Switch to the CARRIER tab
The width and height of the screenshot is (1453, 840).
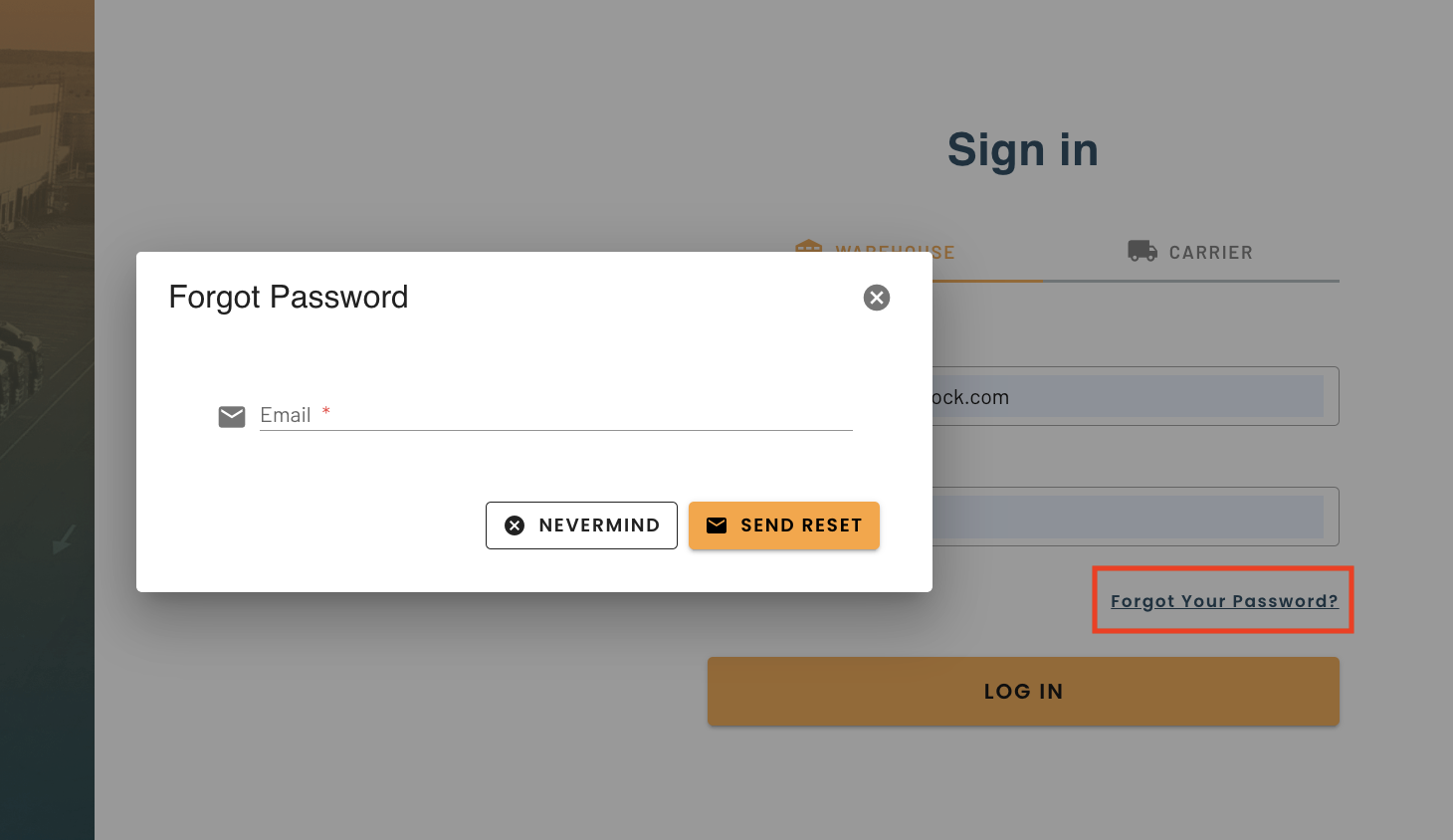click(1190, 252)
